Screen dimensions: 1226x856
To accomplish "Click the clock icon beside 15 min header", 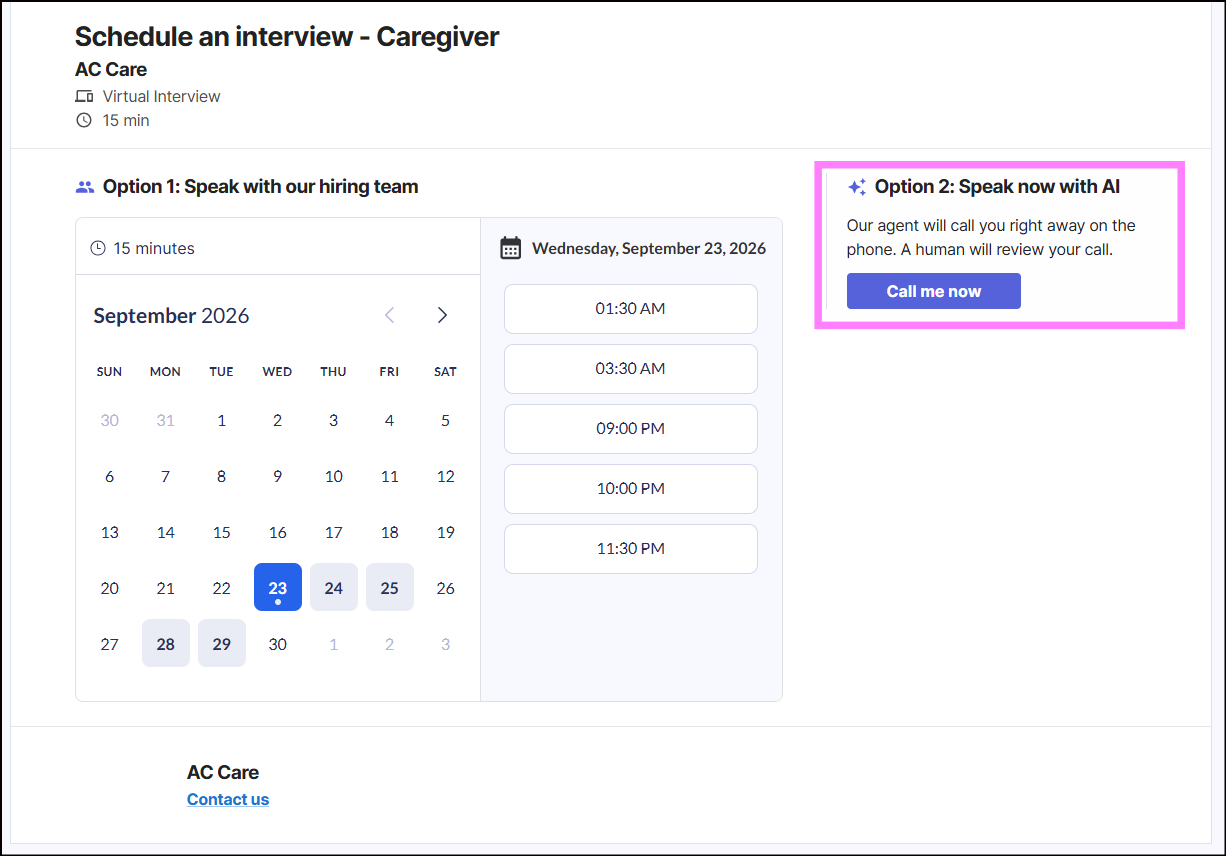I will coord(84,120).
